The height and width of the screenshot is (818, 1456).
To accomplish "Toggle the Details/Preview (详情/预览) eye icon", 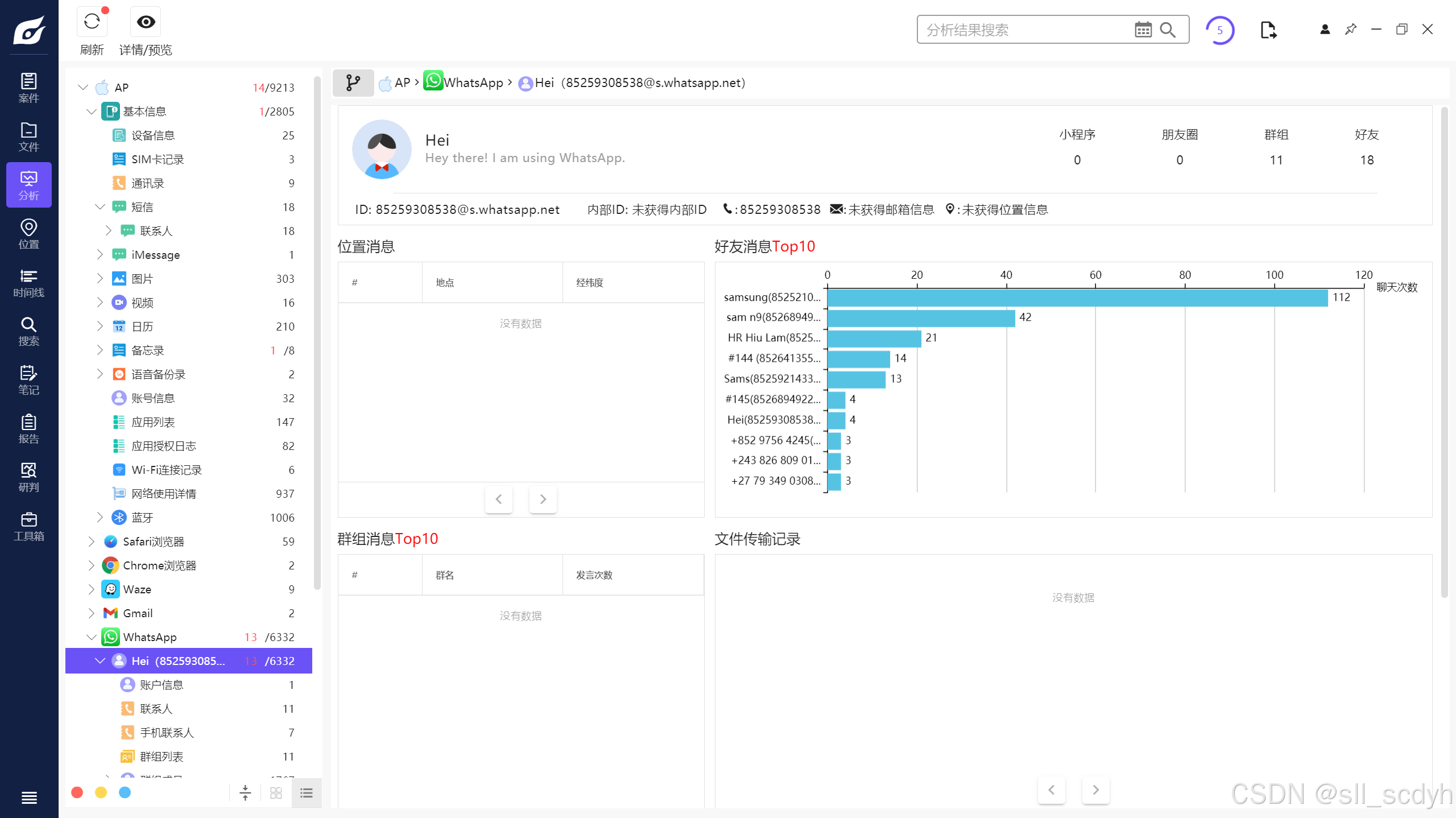I will tap(146, 22).
